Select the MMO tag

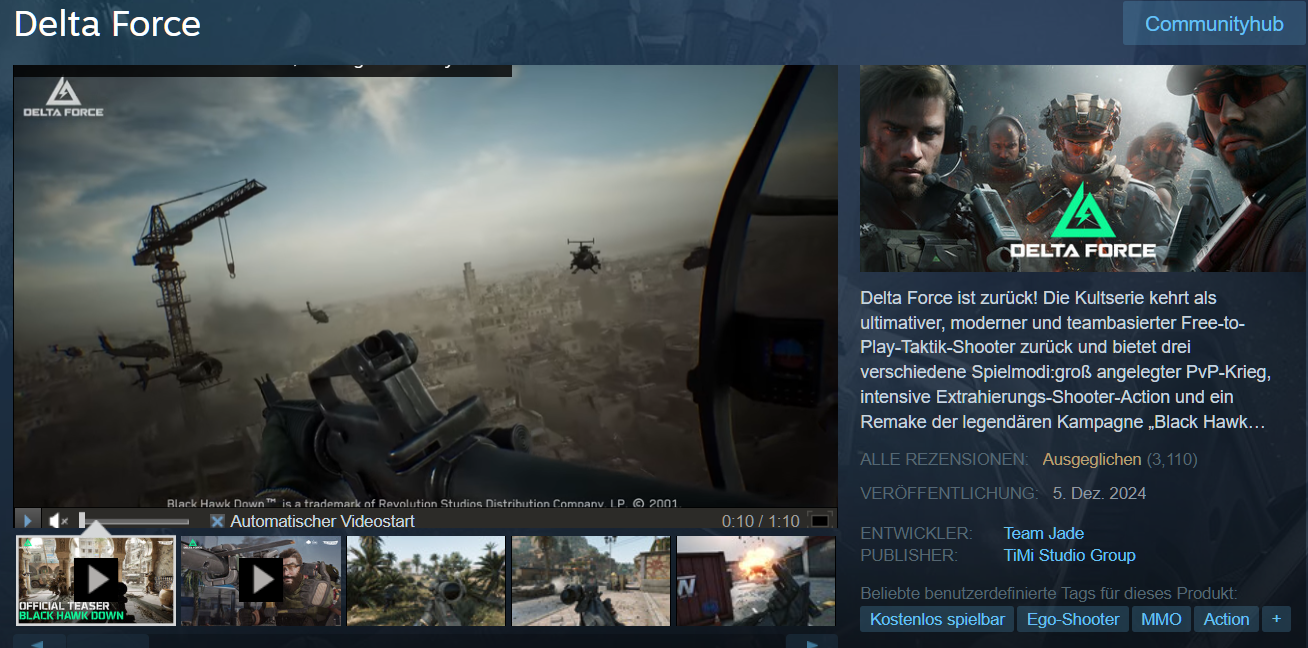(1161, 619)
